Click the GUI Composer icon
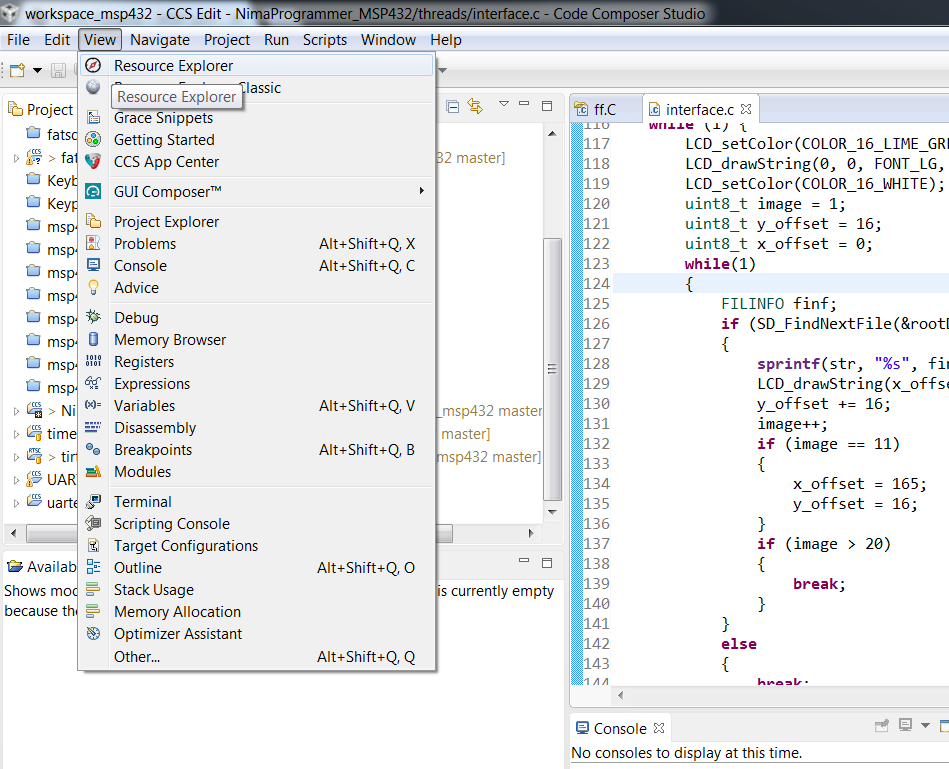 93,191
